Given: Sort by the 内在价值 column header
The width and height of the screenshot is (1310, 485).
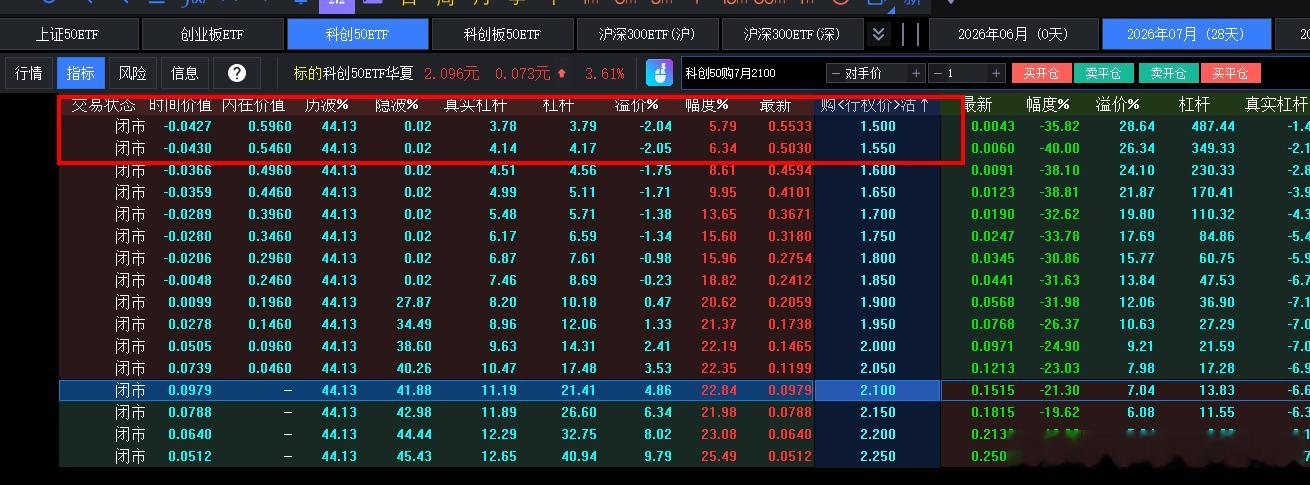Looking at the screenshot, I should 253,105.
